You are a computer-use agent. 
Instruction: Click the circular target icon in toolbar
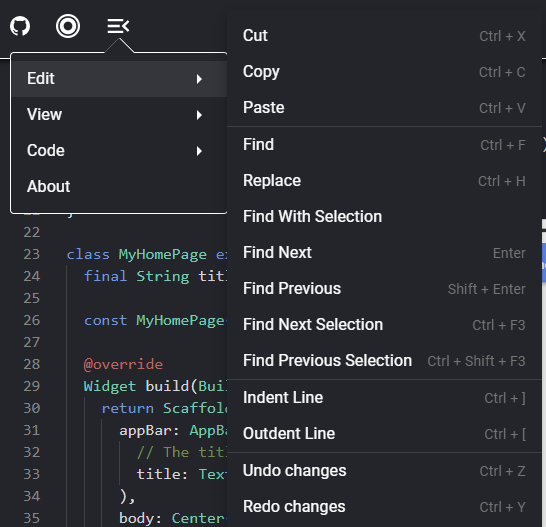68,26
